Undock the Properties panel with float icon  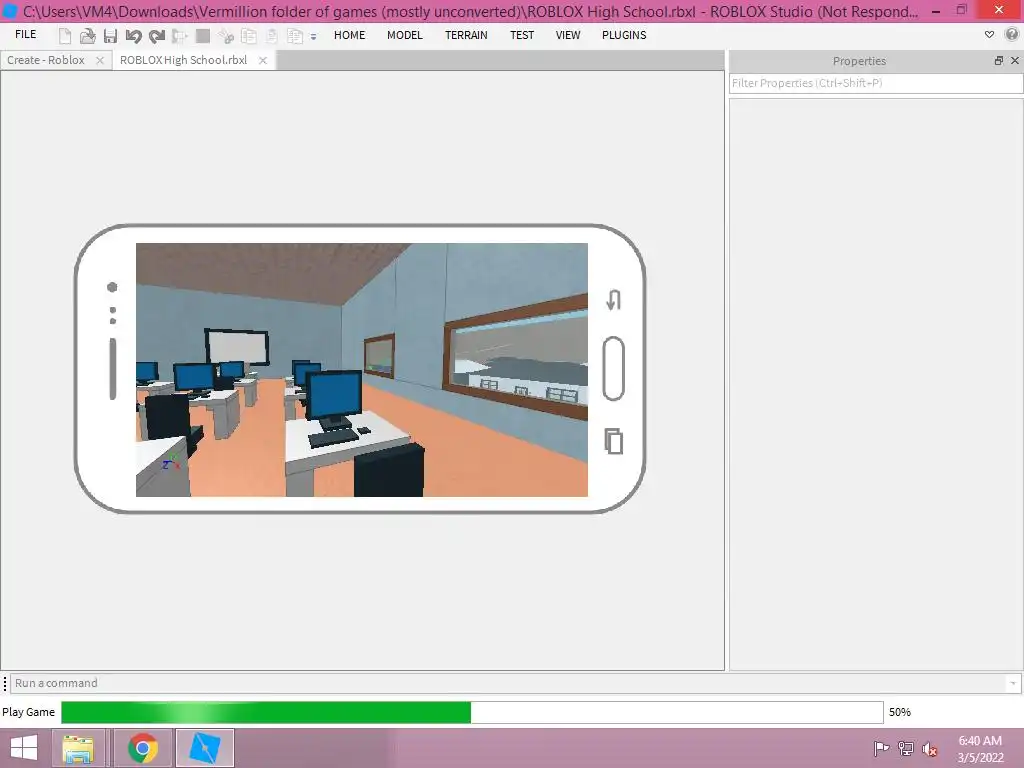point(999,60)
